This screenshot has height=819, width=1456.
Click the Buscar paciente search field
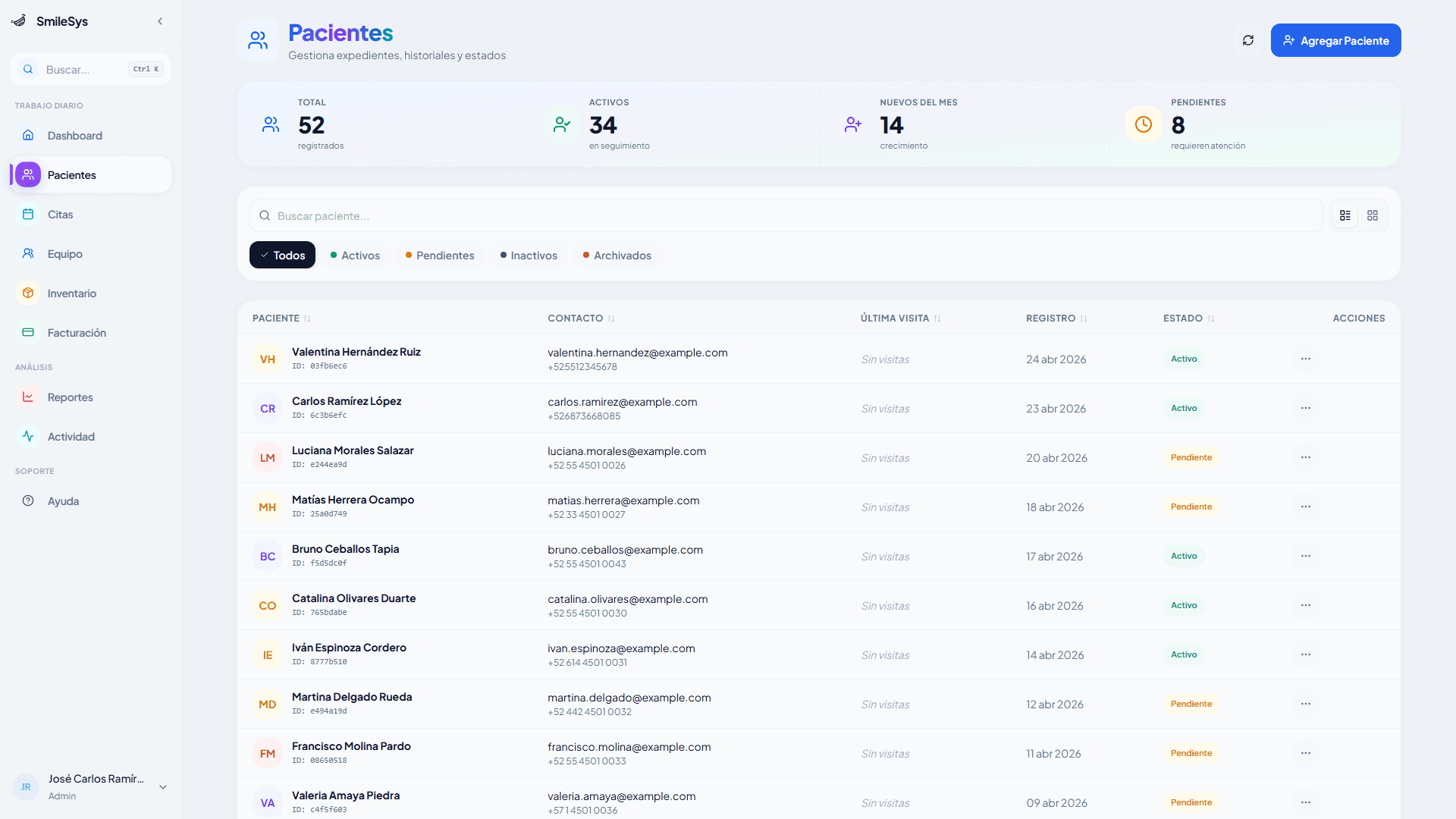(786, 215)
